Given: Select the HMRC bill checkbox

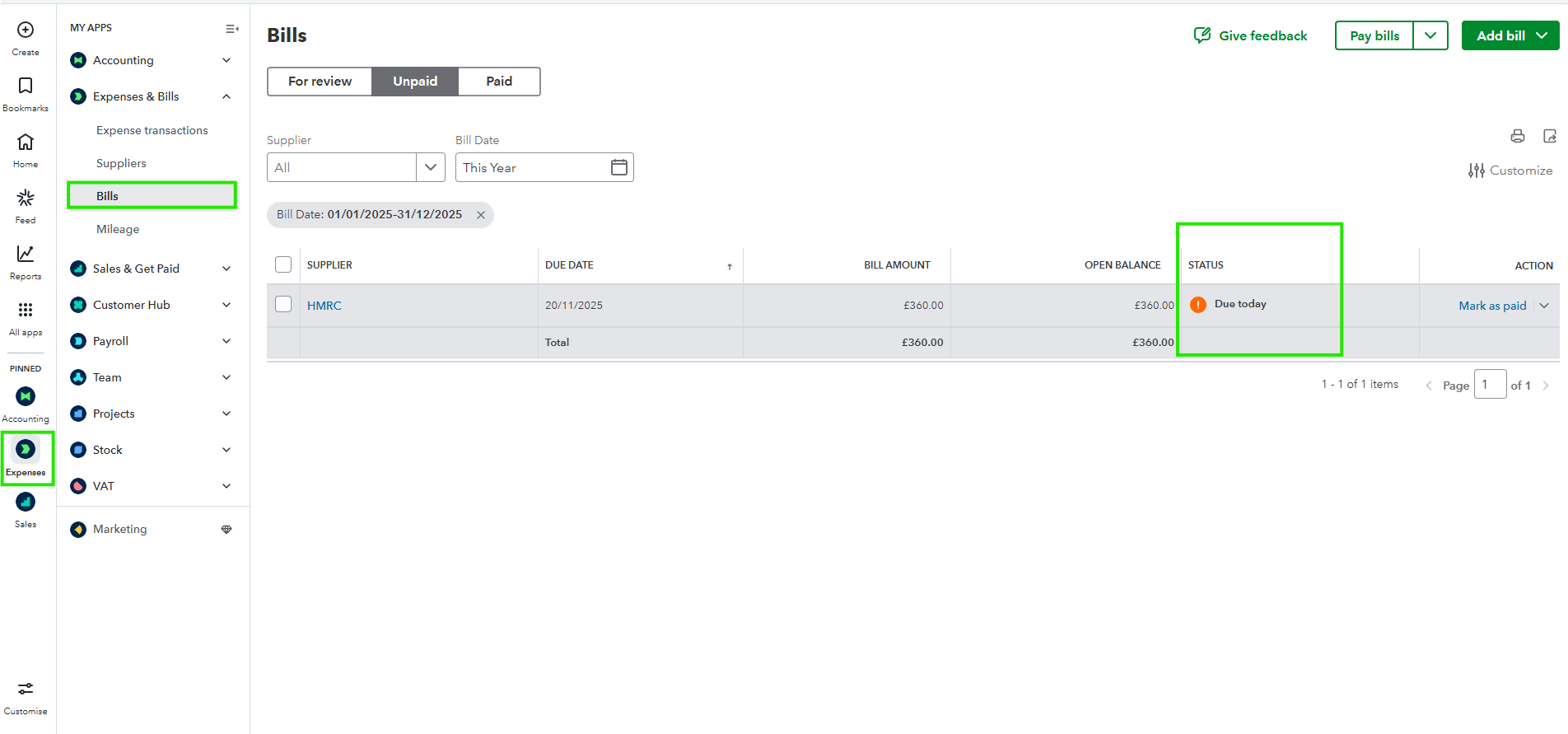Looking at the screenshot, I should (x=283, y=304).
